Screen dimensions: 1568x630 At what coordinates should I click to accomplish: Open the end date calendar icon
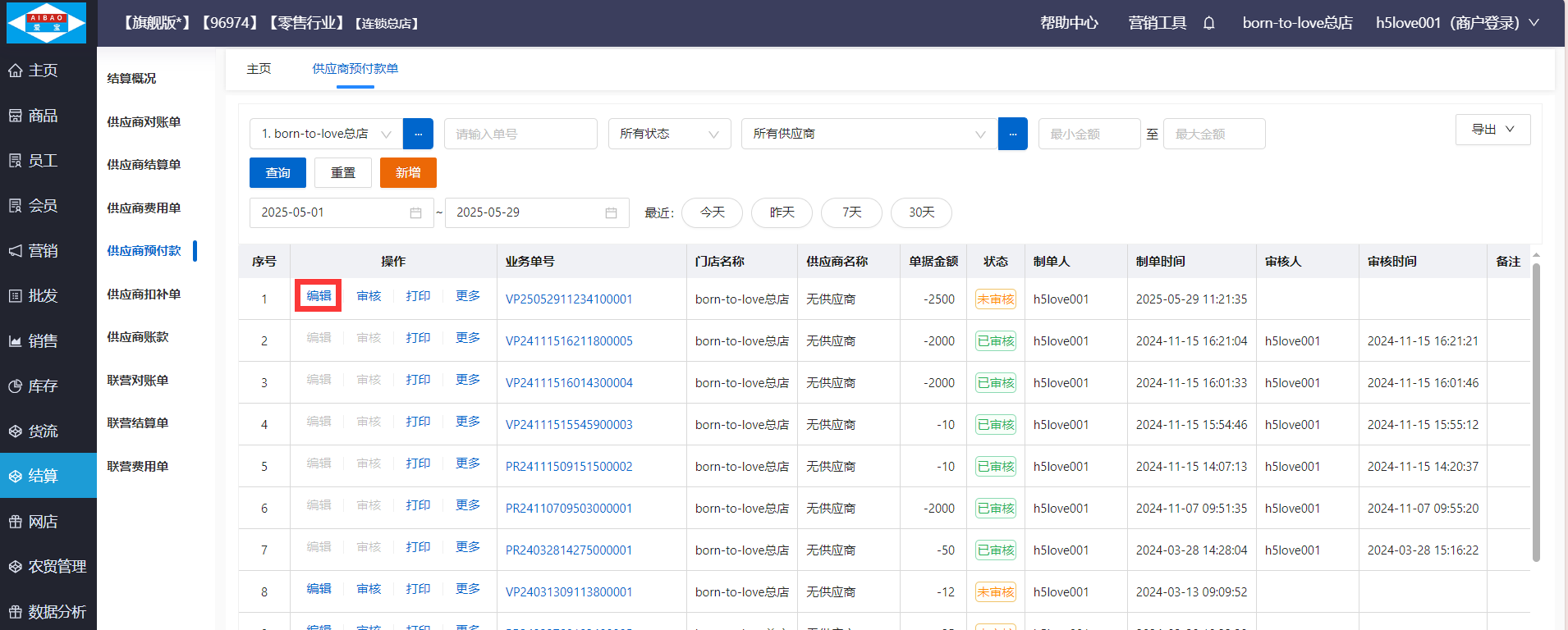pos(611,212)
